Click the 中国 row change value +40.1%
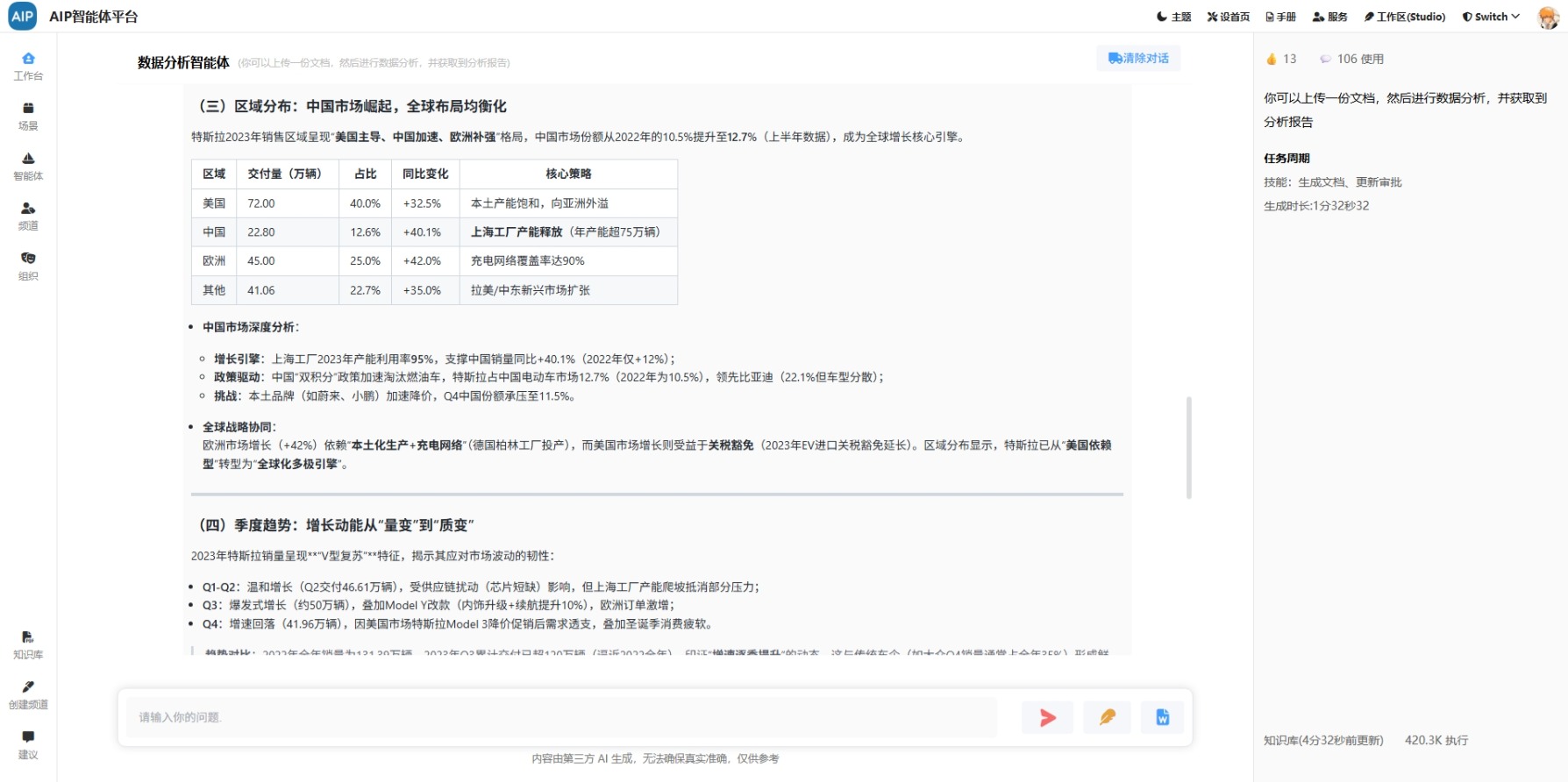This screenshot has height=782, width=1568. pyautogui.click(x=422, y=232)
